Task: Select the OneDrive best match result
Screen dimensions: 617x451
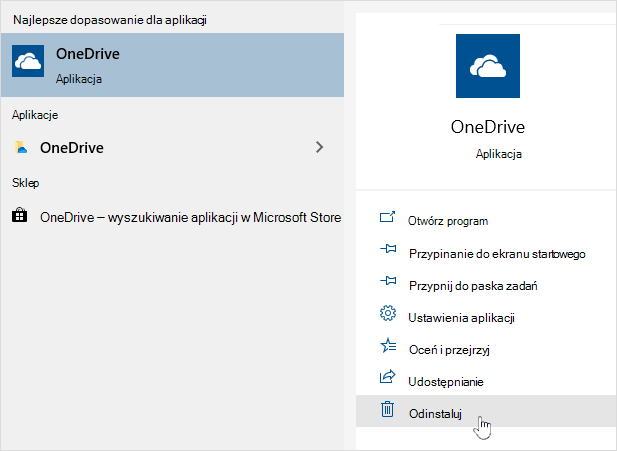Action: tap(172, 65)
